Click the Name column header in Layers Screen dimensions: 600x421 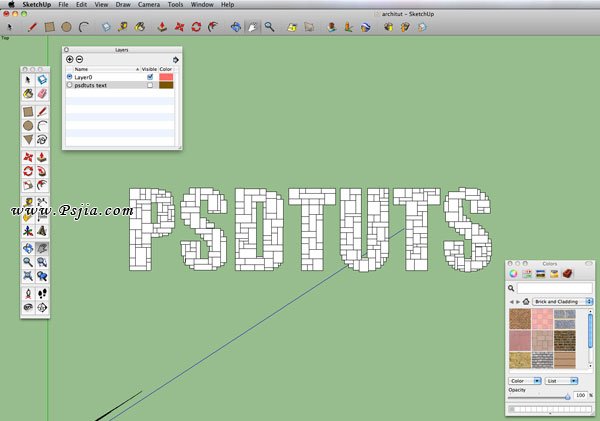[x=82, y=69]
